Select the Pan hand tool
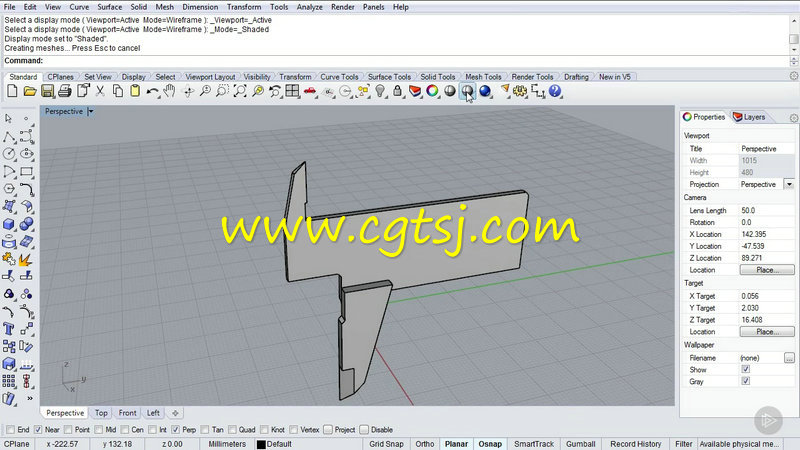The height and width of the screenshot is (450, 800). pos(169,91)
